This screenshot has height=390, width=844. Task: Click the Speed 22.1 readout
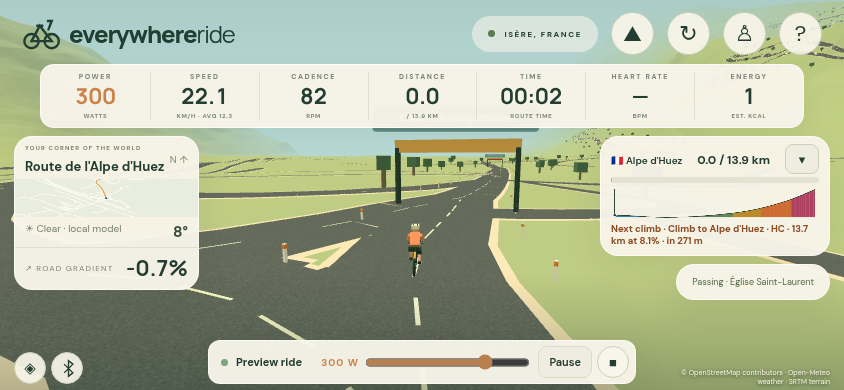204,96
